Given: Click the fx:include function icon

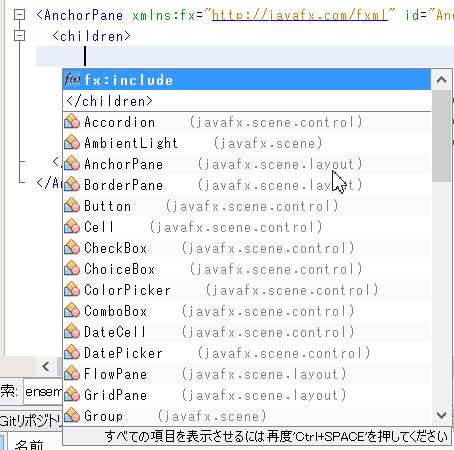Looking at the screenshot, I should click(x=72, y=80).
